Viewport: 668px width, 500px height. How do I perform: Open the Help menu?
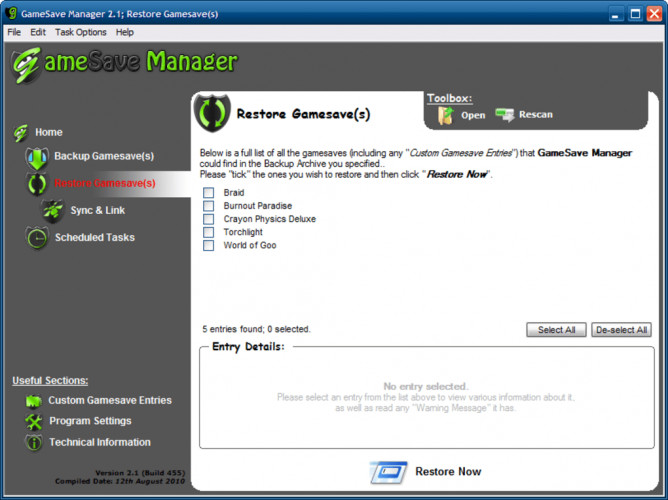[125, 32]
